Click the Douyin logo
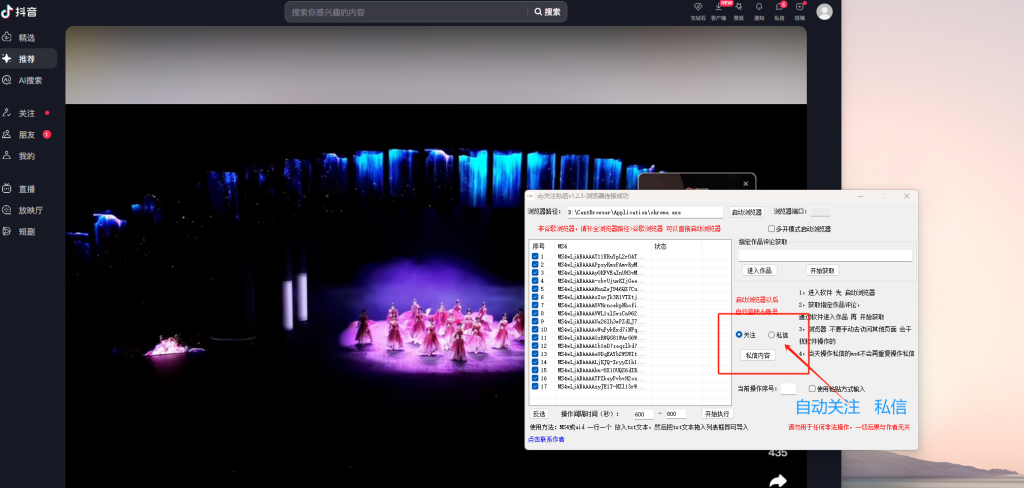Viewport: 1024px width, 488px height. click(x=21, y=11)
